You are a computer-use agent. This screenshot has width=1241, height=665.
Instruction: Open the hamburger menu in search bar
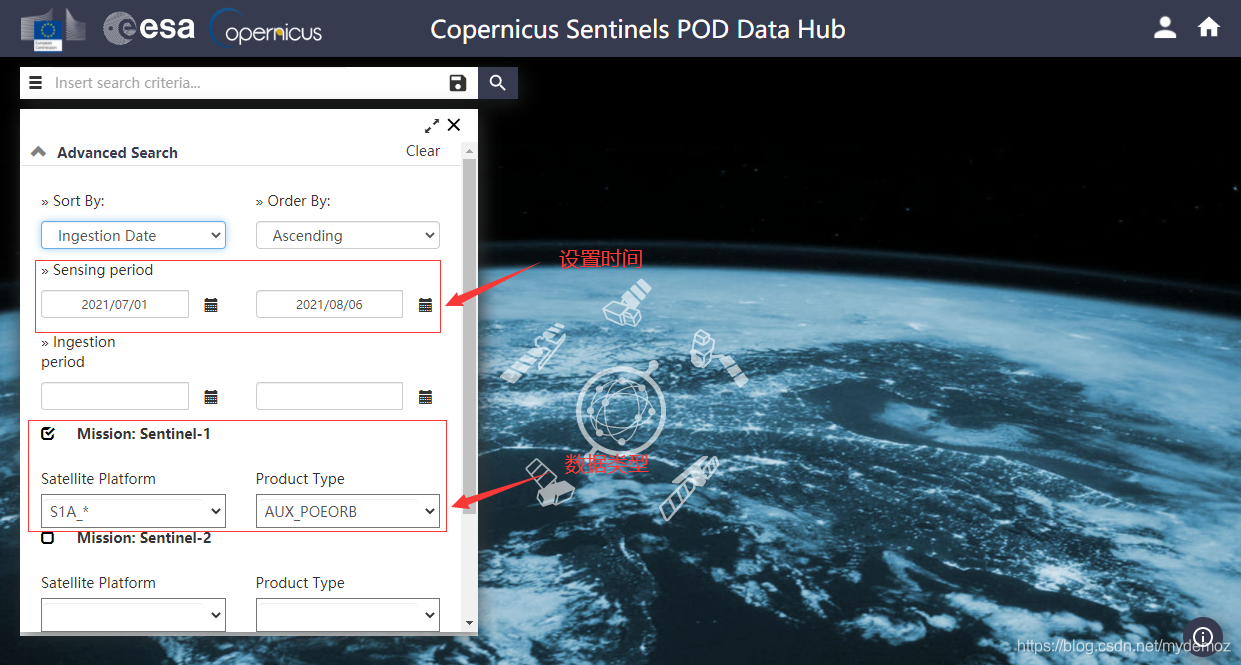pyautogui.click(x=36, y=83)
